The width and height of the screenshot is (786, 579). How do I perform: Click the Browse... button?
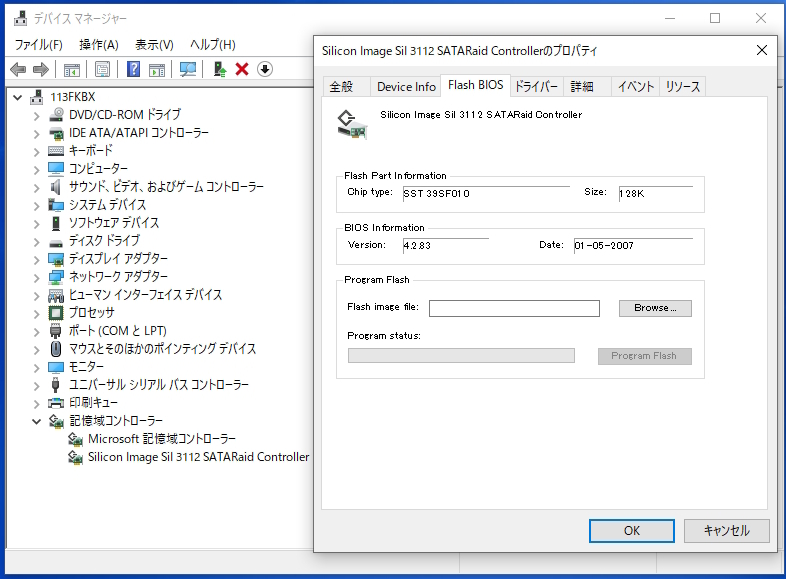[655, 308]
